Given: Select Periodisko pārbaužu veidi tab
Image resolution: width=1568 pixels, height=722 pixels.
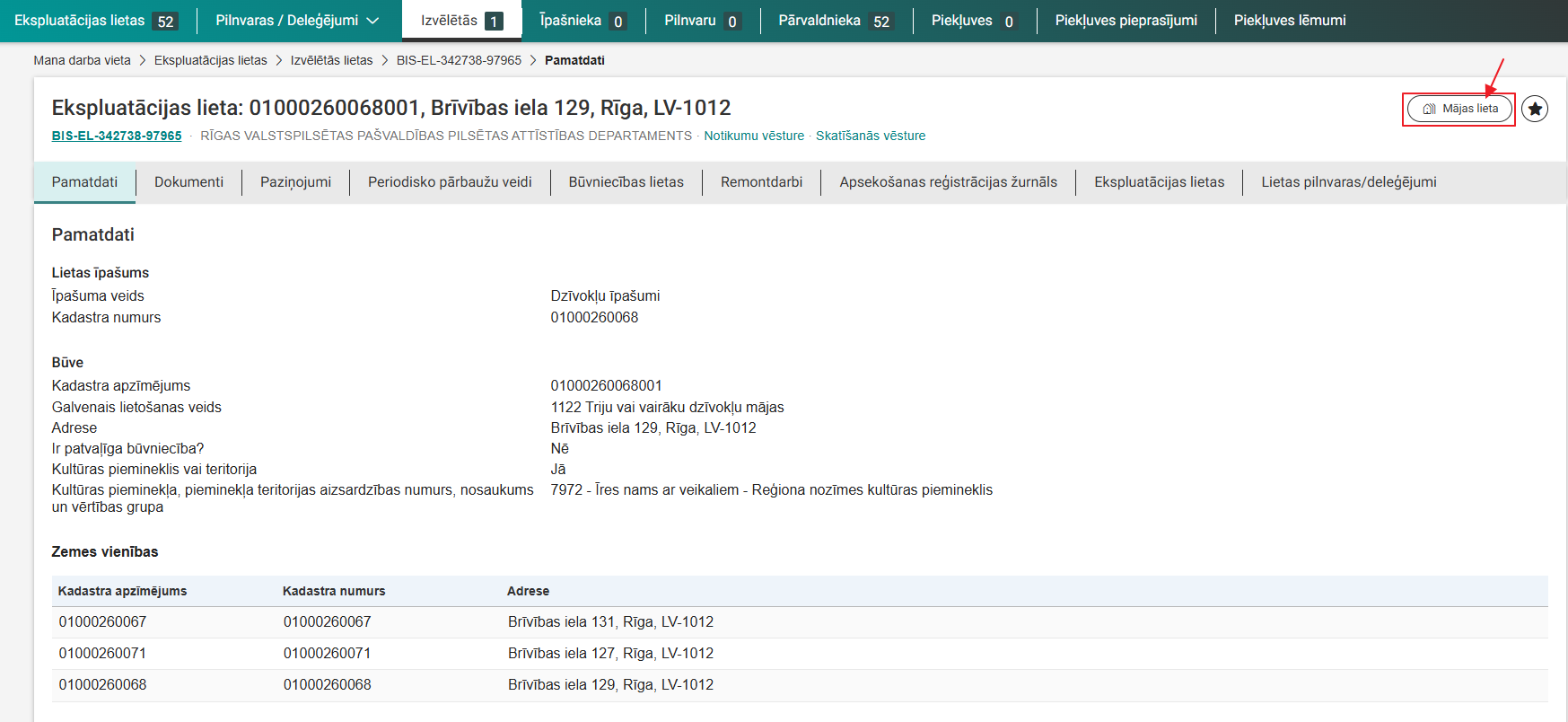Looking at the screenshot, I should click(x=450, y=182).
